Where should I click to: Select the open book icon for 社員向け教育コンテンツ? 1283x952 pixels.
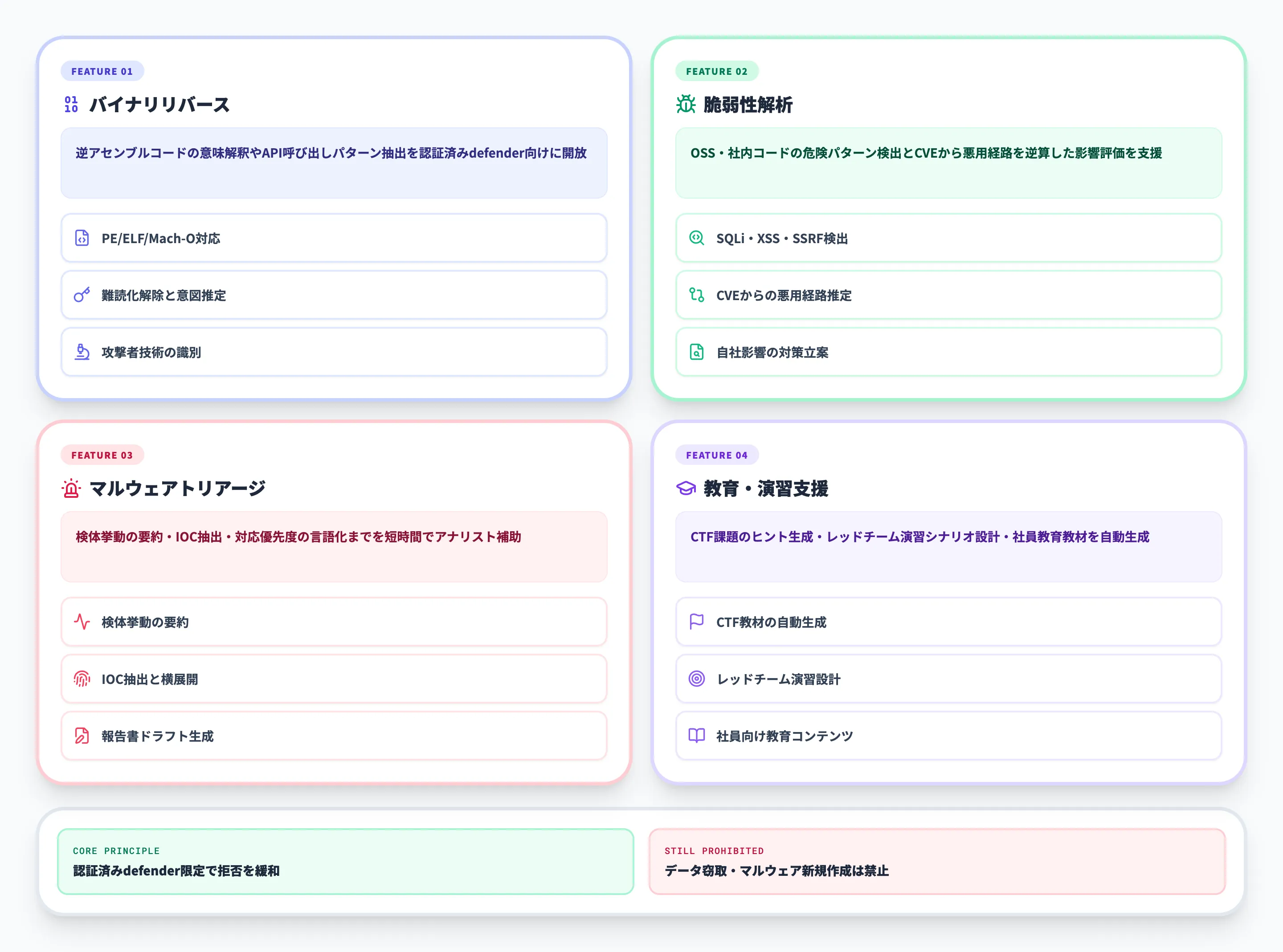pos(697,735)
